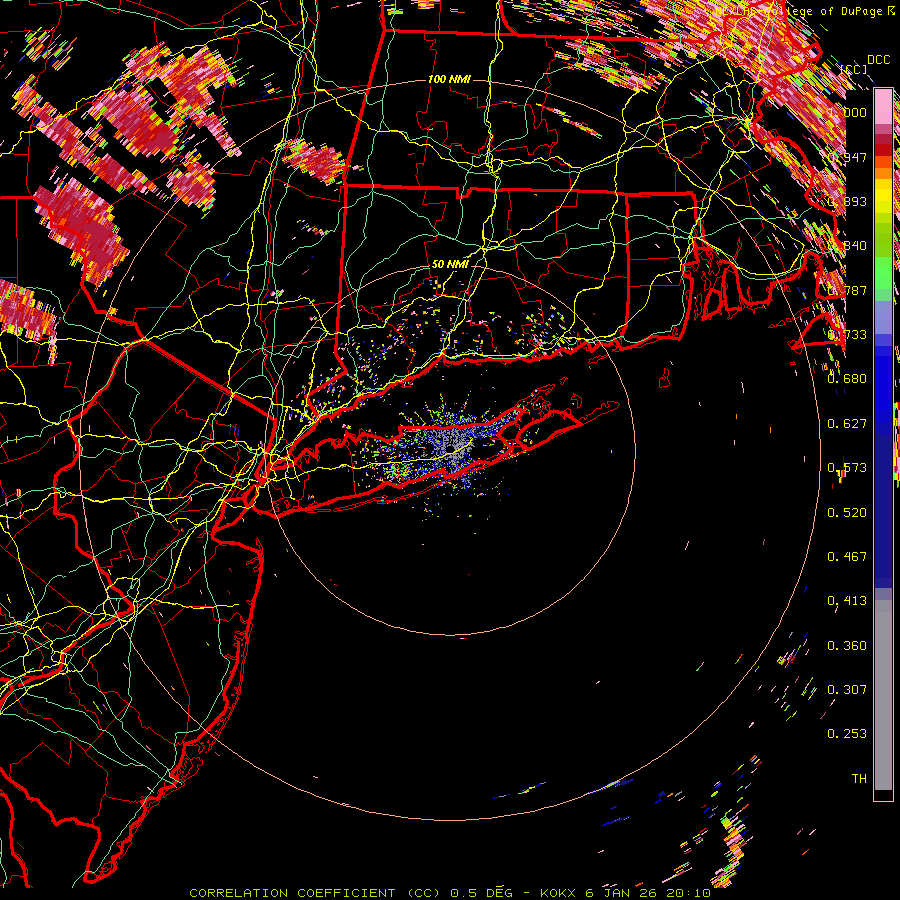This screenshot has width=900, height=900.
Task: Click the 20:10 timestamp
Action: coord(690,893)
